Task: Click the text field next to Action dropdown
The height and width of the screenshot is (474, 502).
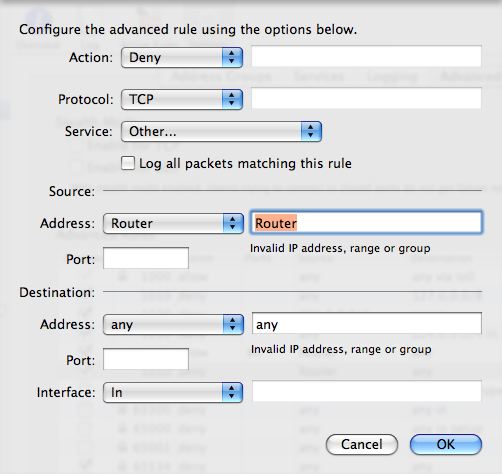Action: click(366, 56)
